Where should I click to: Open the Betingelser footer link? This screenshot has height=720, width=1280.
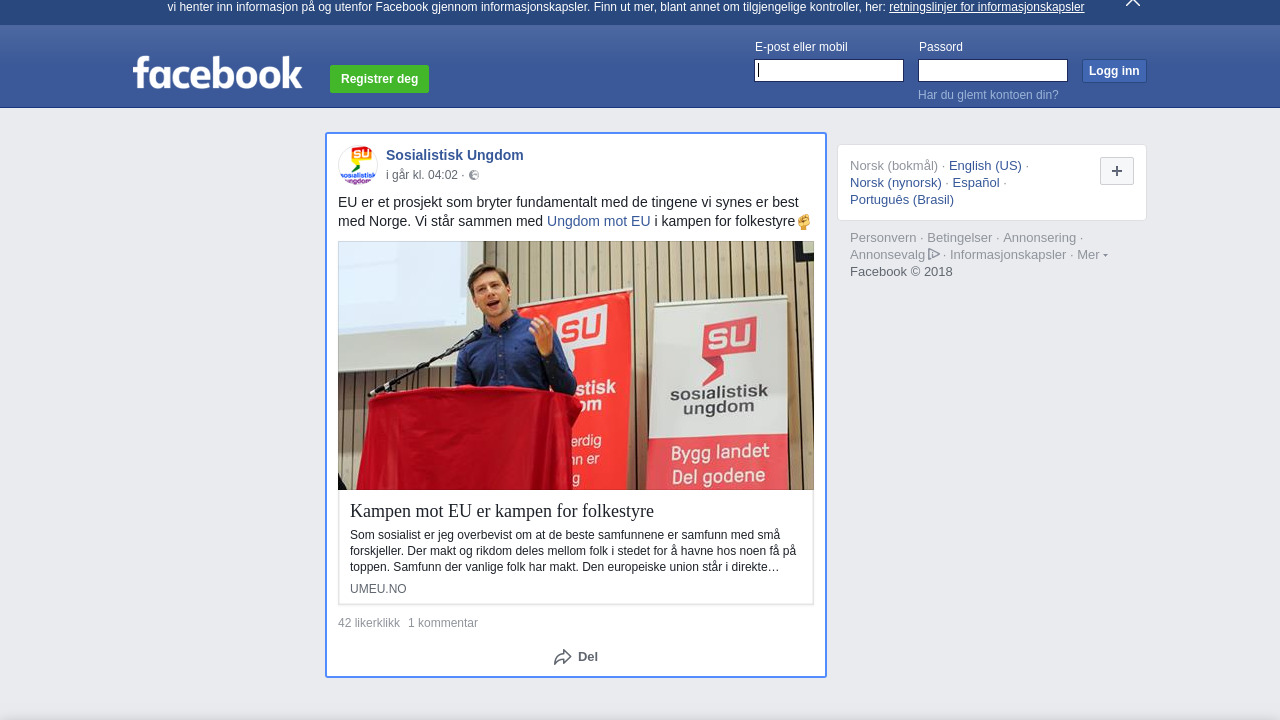point(960,238)
